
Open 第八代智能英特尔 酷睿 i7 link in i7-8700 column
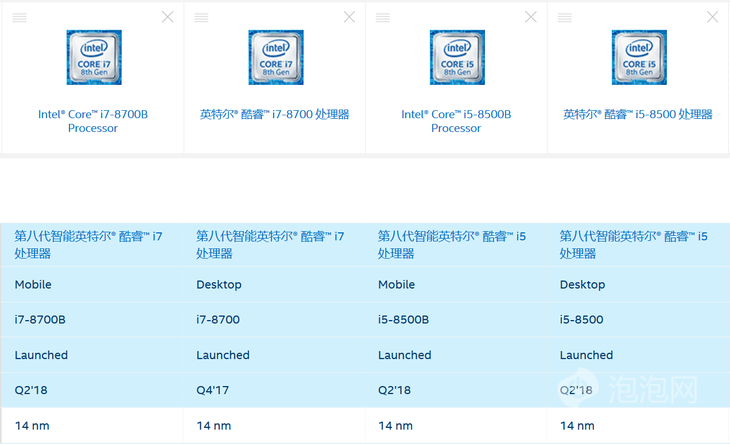(x=270, y=244)
